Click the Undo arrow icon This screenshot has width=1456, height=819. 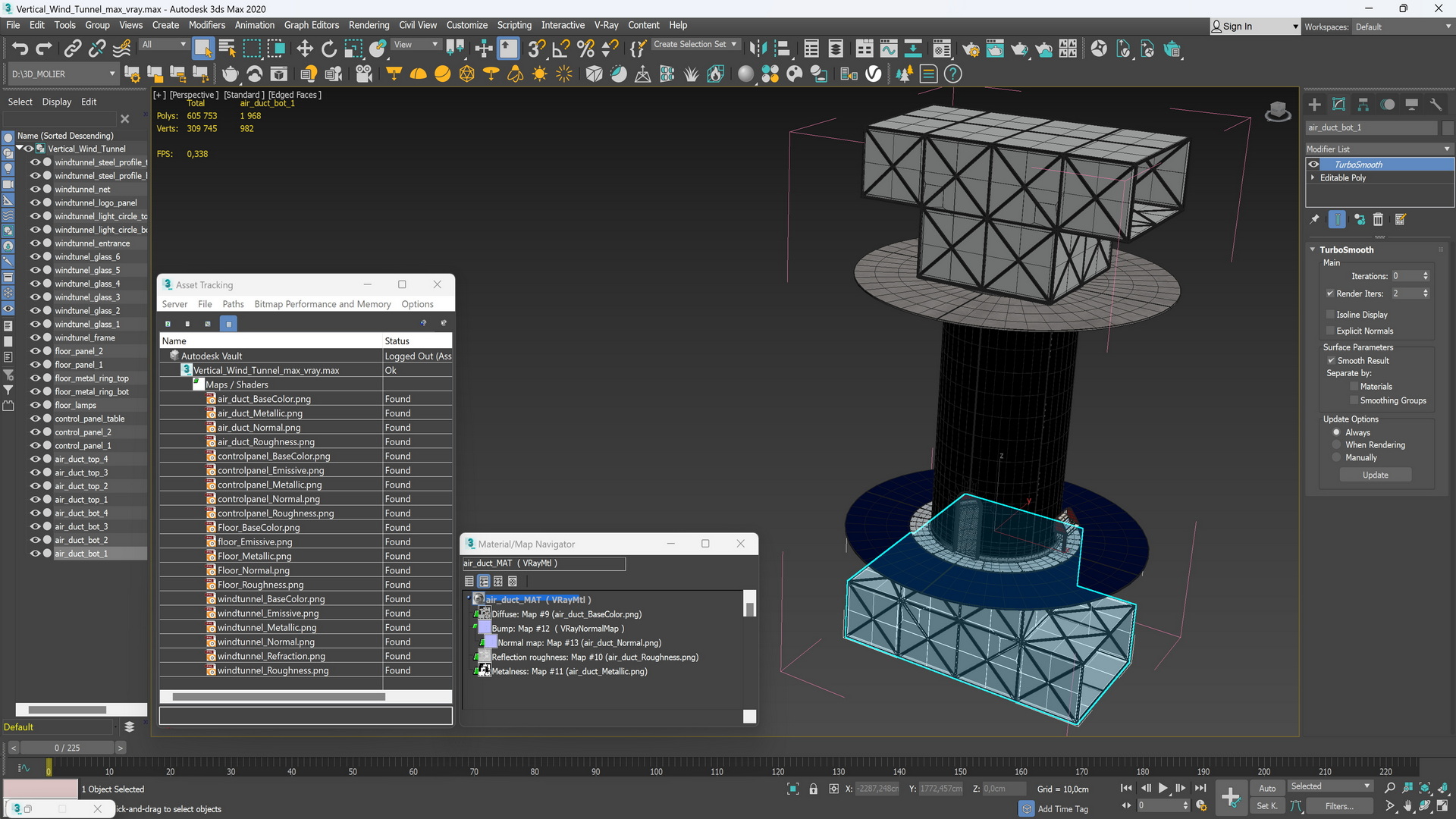(x=20, y=49)
